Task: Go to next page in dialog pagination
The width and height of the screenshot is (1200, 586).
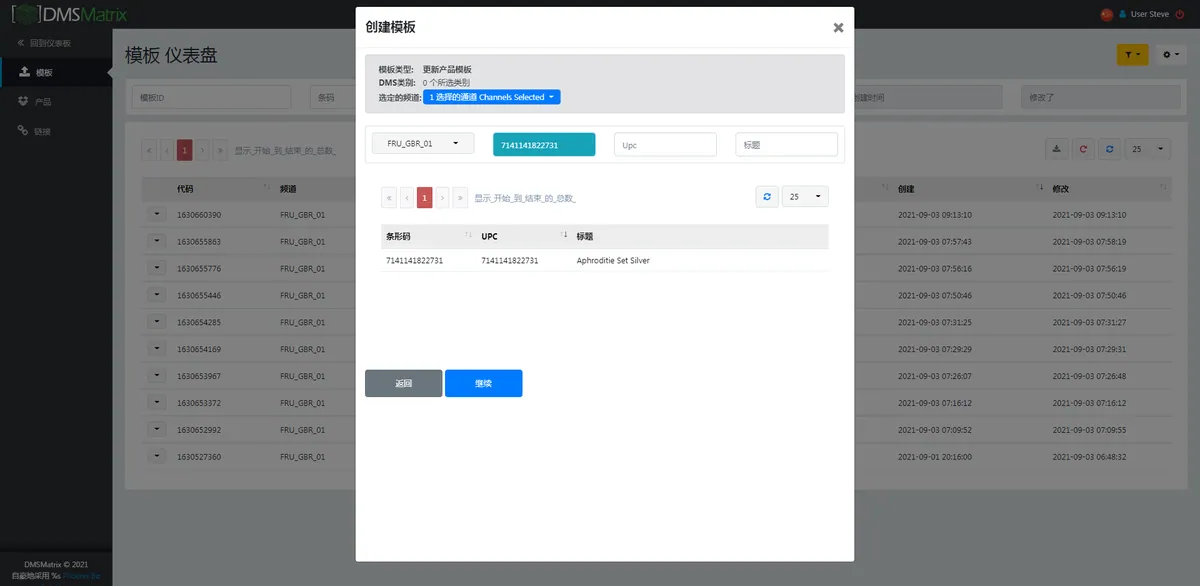Action: [442, 198]
